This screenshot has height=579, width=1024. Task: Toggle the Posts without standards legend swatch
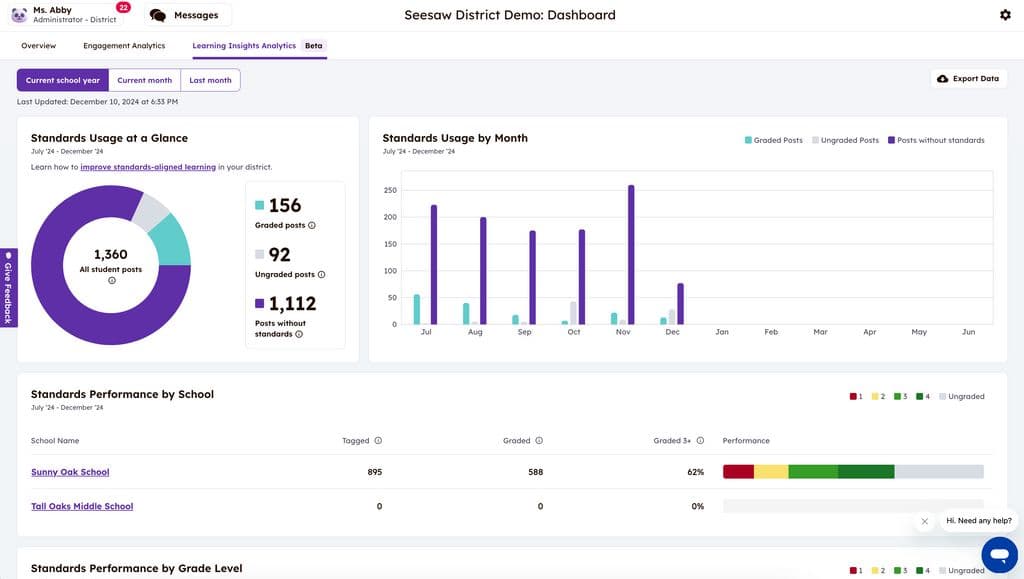891,140
